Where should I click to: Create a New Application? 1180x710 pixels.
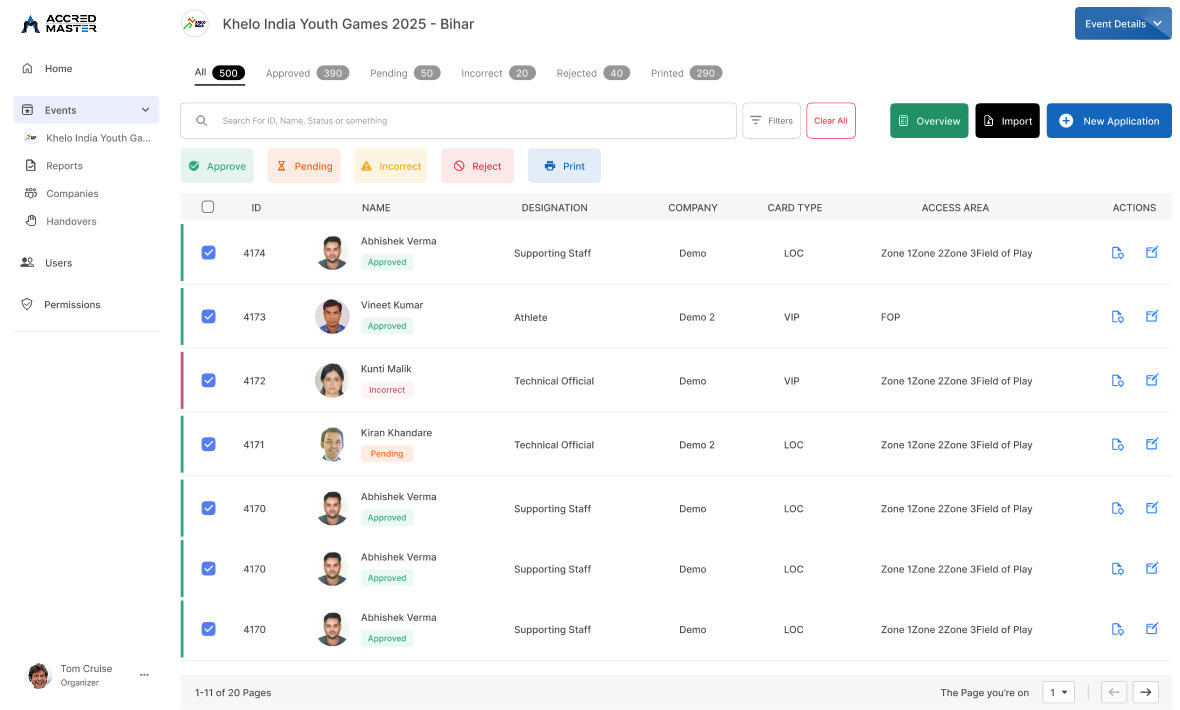1109,120
